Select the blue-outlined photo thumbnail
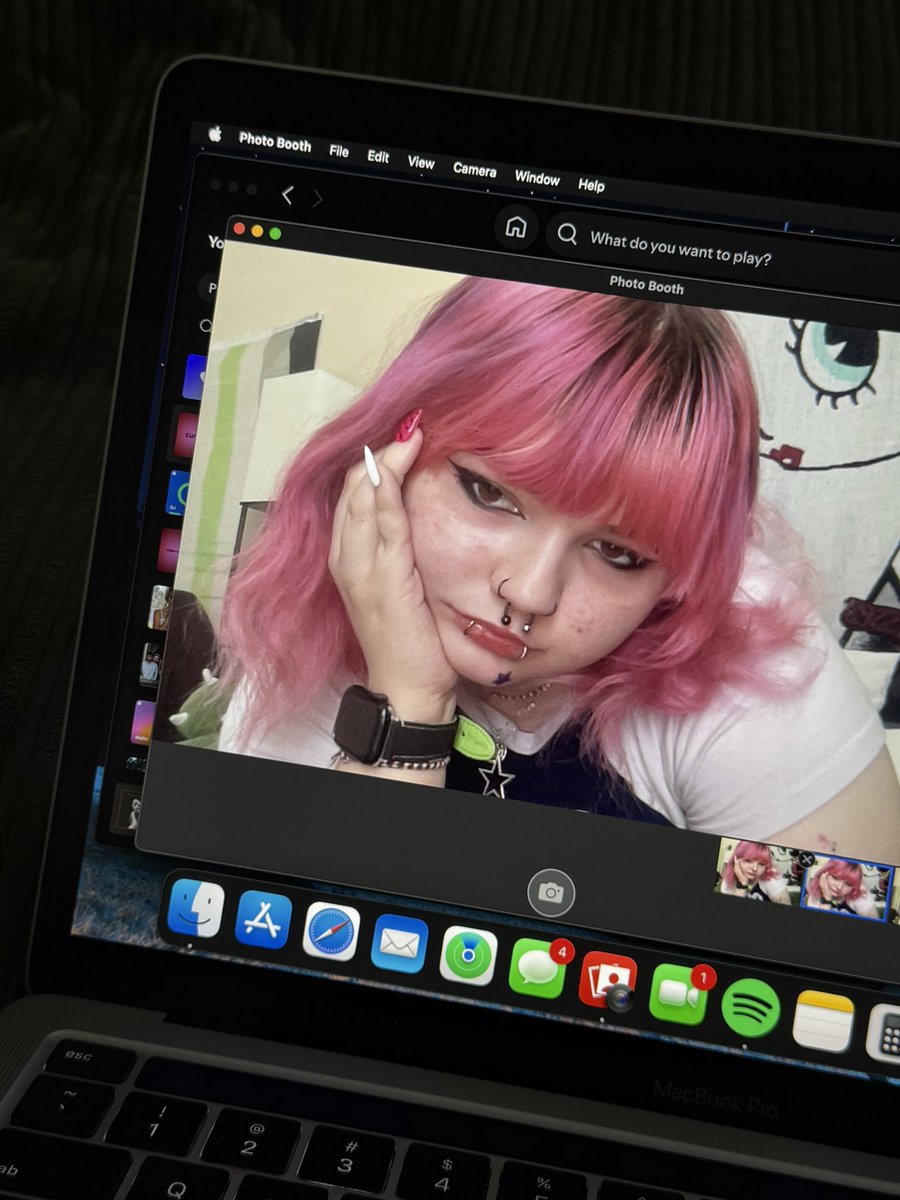Viewport: 900px width, 1200px height. click(x=846, y=887)
